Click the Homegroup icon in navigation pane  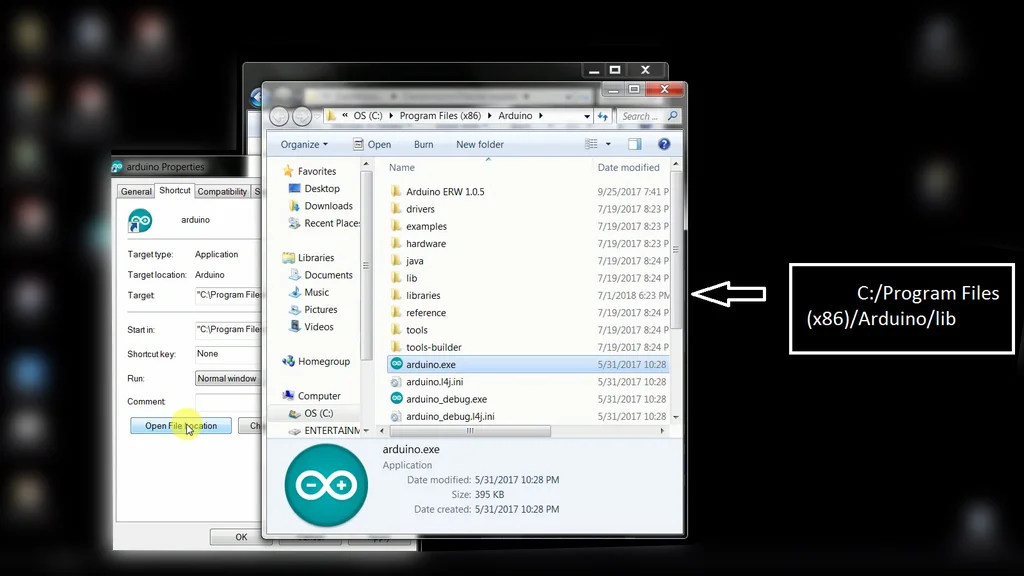(288, 361)
